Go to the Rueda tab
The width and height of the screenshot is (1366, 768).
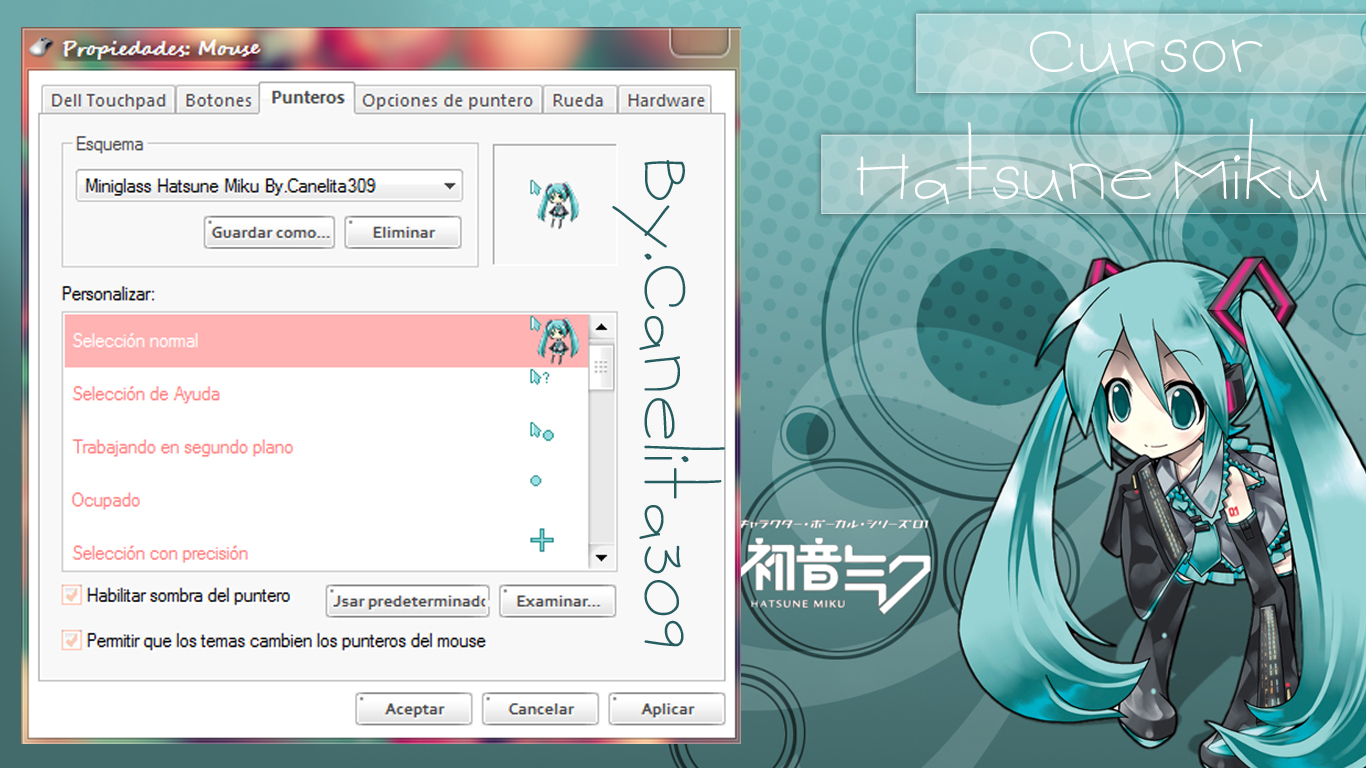[x=578, y=100]
